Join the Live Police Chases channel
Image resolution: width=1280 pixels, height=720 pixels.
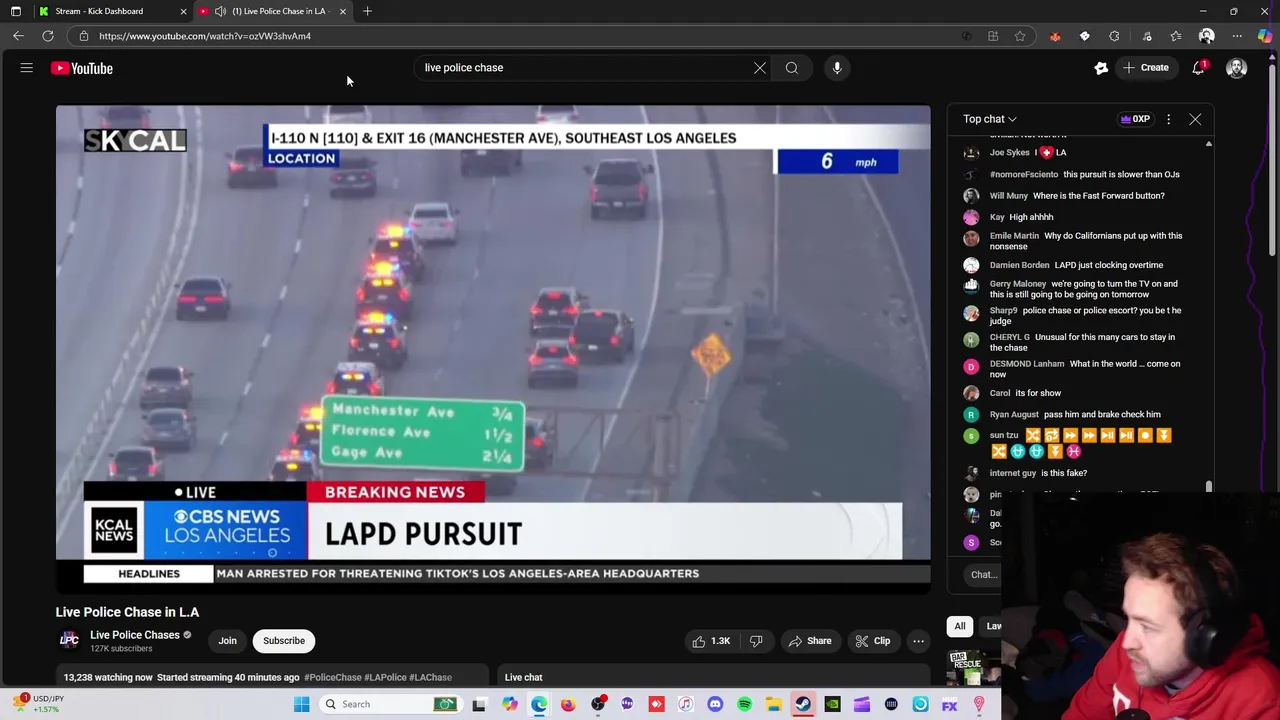228,641
